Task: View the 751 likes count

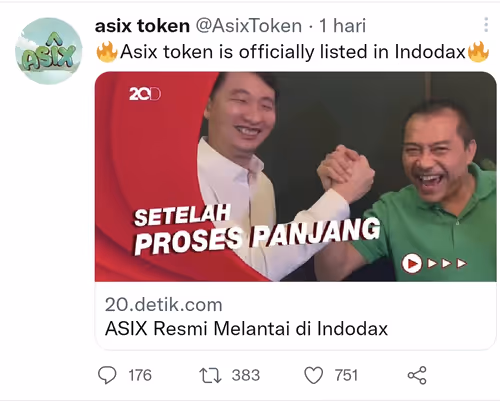Action: coord(346,375)
